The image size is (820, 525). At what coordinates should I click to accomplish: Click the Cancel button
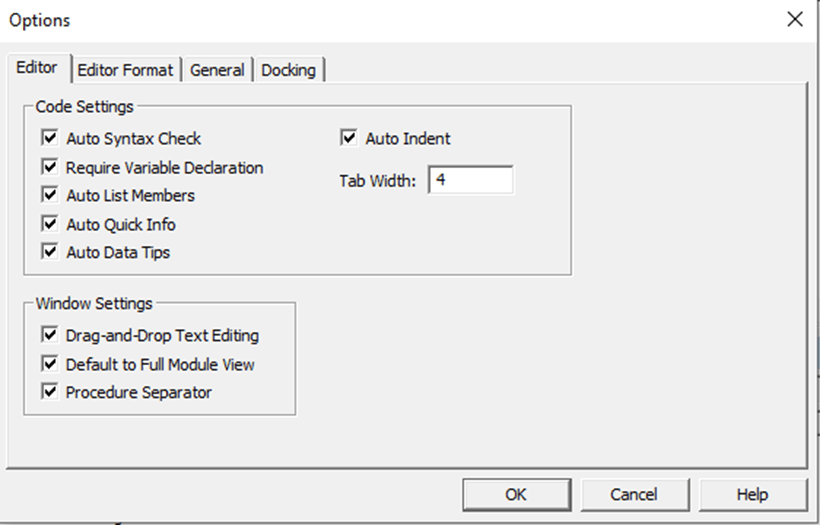pos(634,495)
